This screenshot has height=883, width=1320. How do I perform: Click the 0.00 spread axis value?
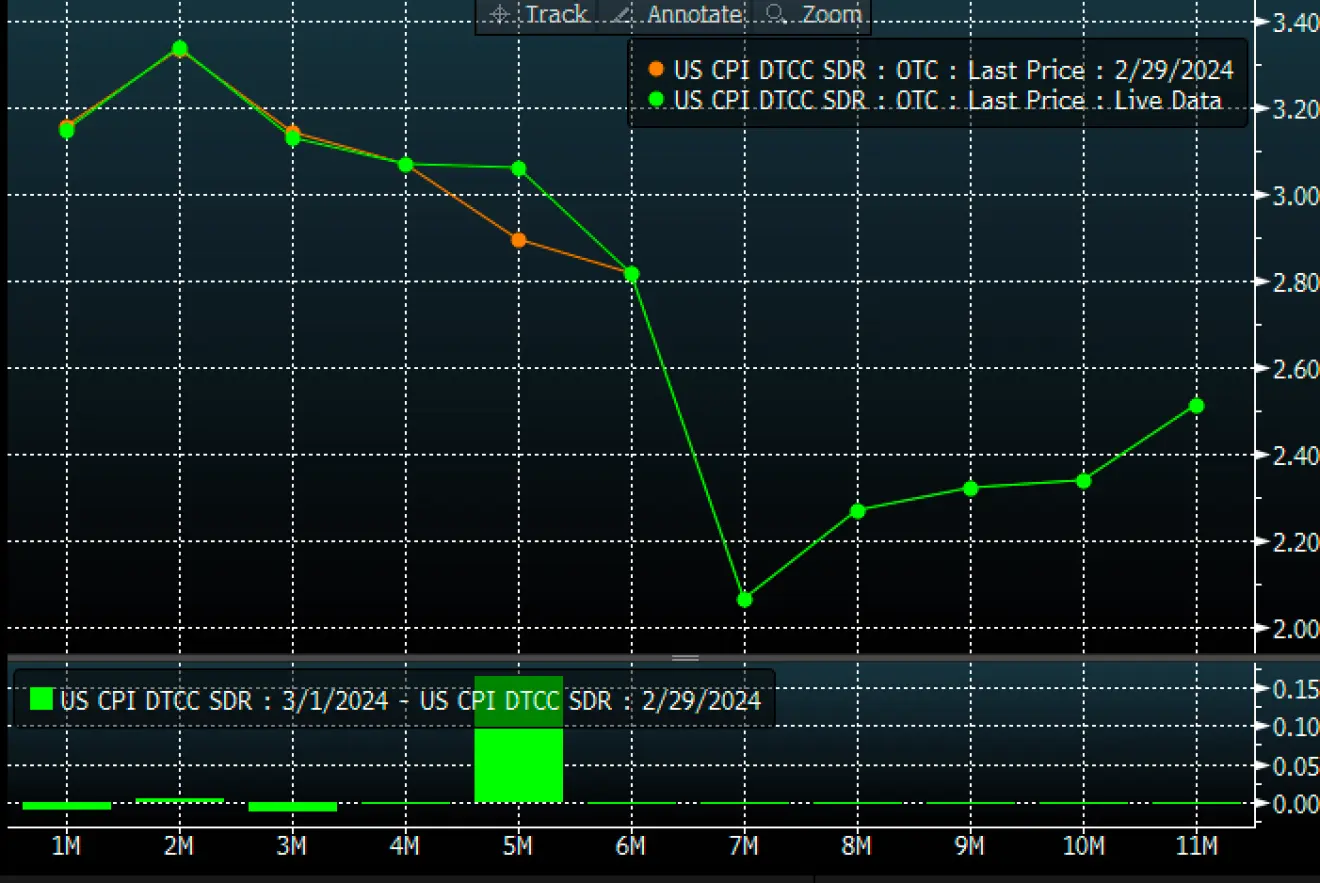click(1296, 804)
